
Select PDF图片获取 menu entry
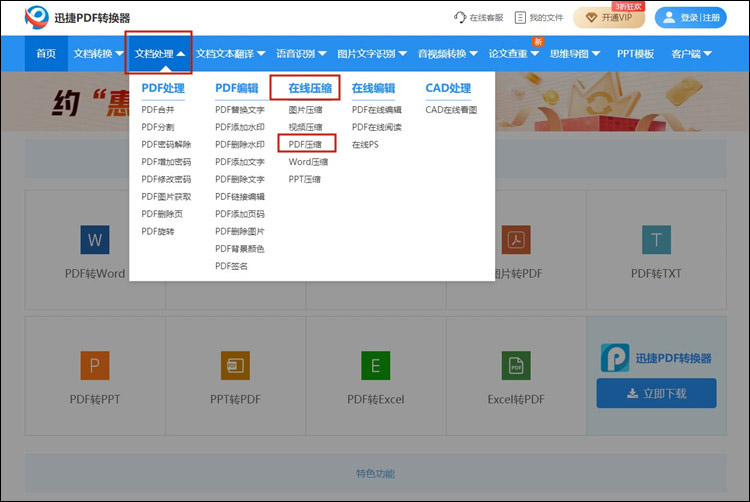click(x=166, y=196)
